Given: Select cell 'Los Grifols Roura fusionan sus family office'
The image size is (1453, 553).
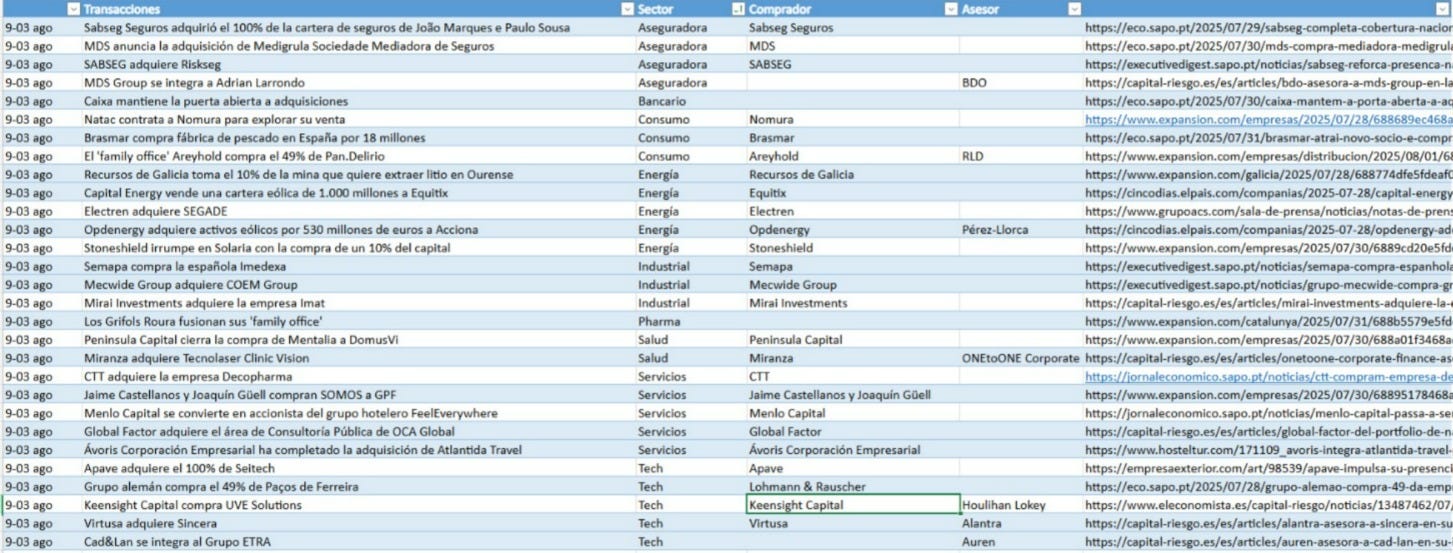Looking at the screenshot, I should pyautogui.click(x=358, y=322).
